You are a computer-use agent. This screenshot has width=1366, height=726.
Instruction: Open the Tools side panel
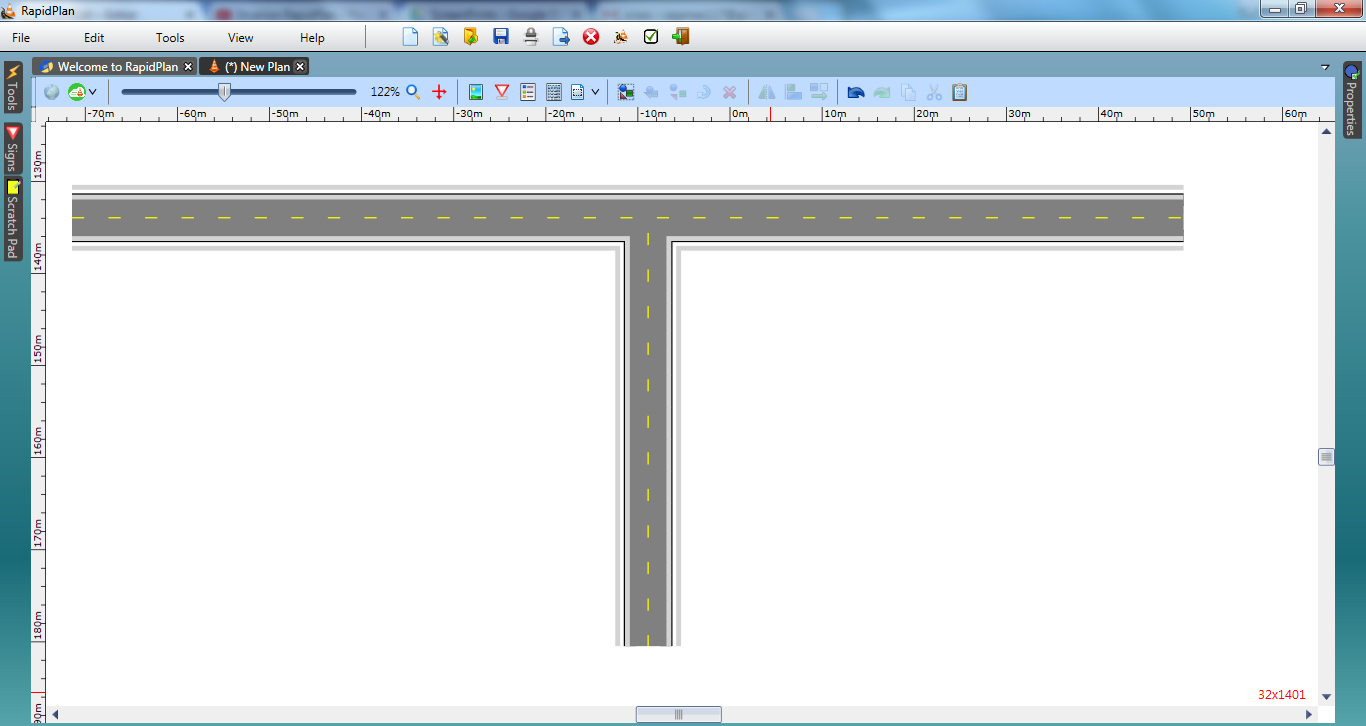click(12, 88)
